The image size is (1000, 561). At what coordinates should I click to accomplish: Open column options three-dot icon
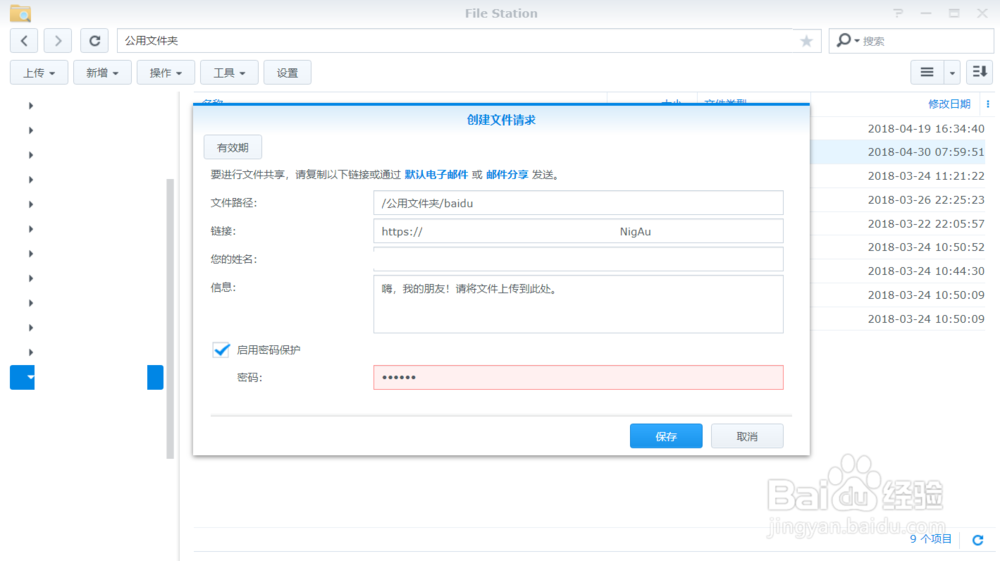(988, 104)
